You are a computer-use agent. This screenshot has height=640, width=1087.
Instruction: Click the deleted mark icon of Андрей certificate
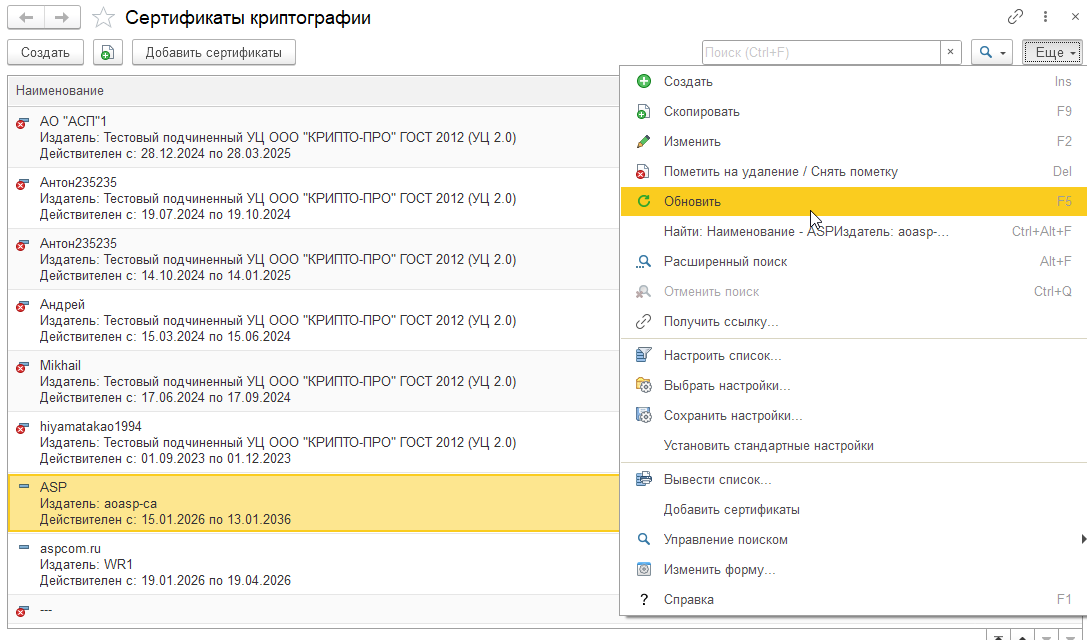click(x=22, y=307)
